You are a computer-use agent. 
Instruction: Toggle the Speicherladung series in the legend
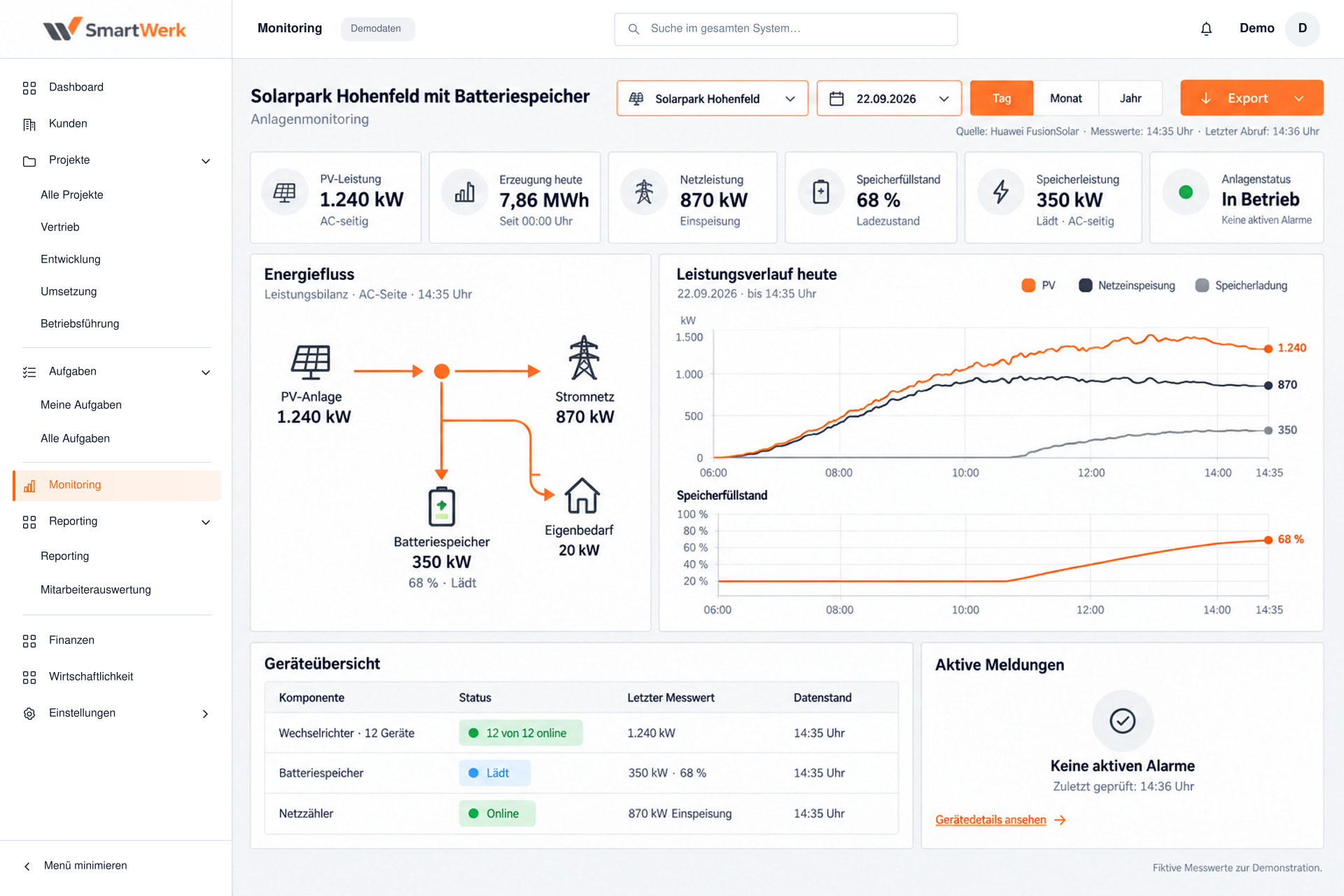coord(1241,286)
